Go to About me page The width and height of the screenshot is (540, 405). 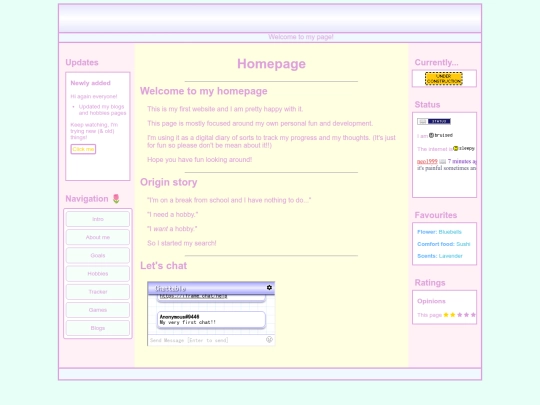point(98,237)
